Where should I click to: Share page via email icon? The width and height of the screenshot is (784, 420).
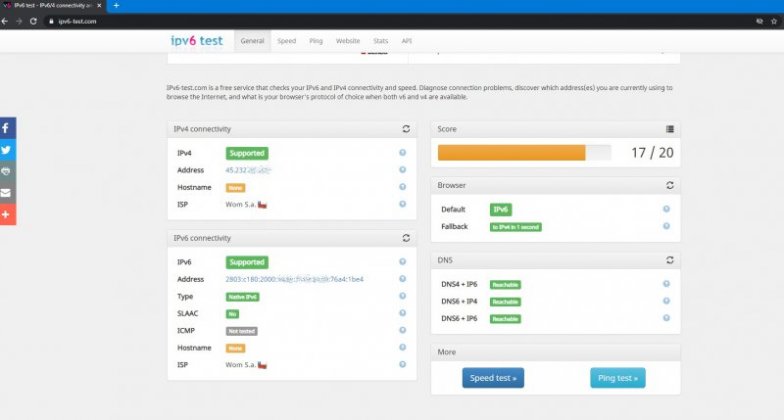(x=8, y=192)
